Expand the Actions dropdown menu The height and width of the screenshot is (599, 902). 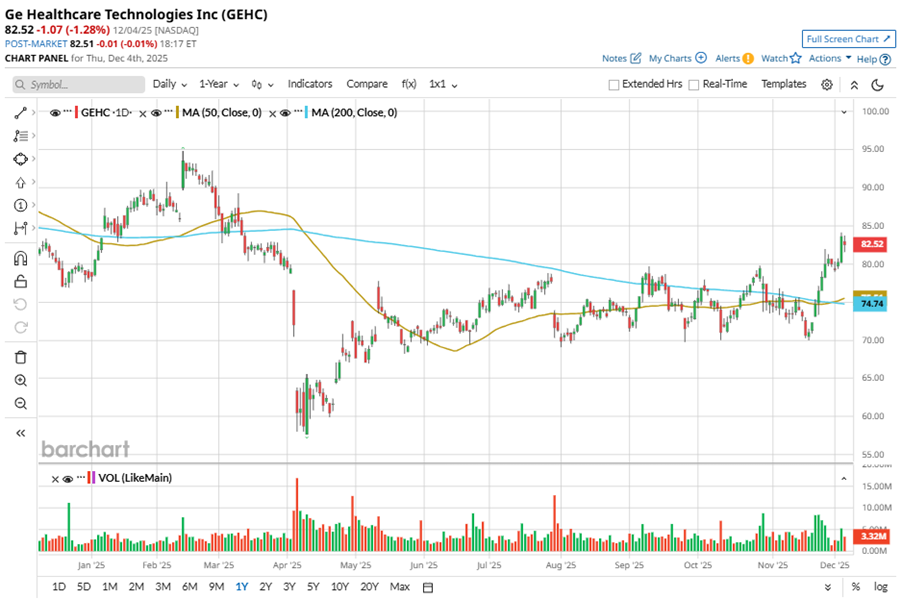pos(830,58)
